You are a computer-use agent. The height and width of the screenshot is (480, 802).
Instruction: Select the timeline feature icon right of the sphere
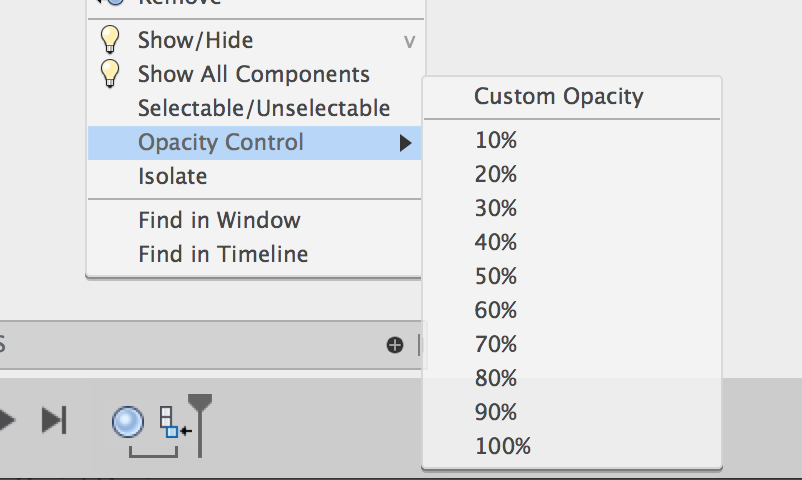point(170,422)
